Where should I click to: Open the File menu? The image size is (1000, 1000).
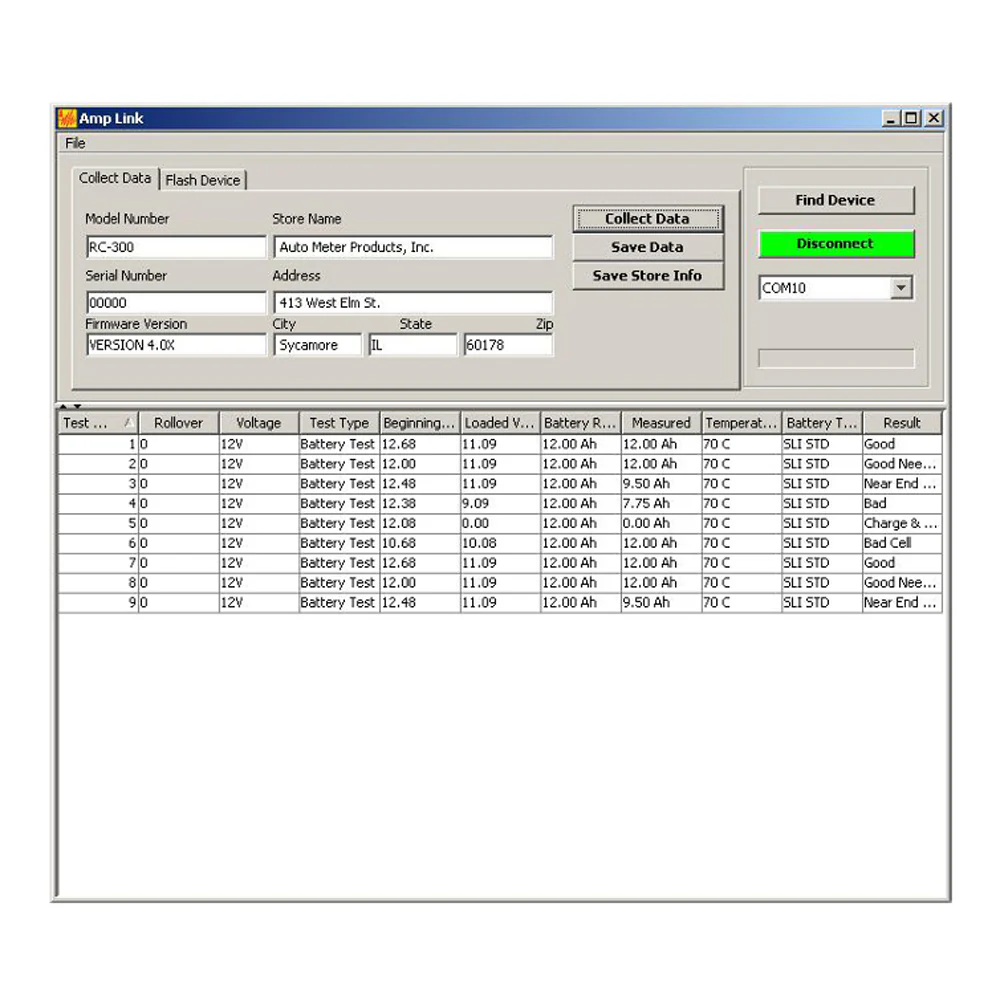(x=75, y=143)
